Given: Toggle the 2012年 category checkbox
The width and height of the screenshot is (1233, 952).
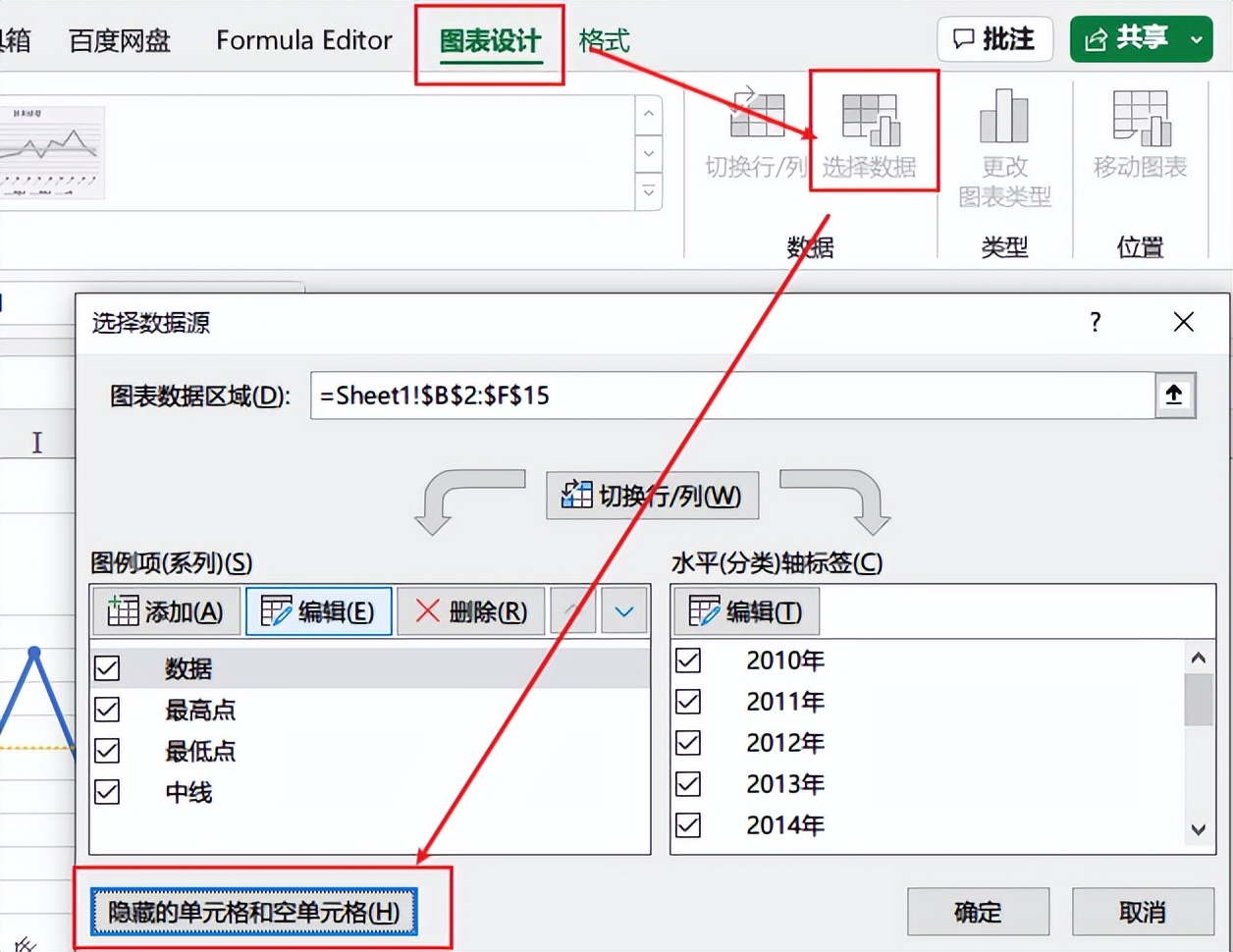Looking at the screenshot, I should click(688, 743).
